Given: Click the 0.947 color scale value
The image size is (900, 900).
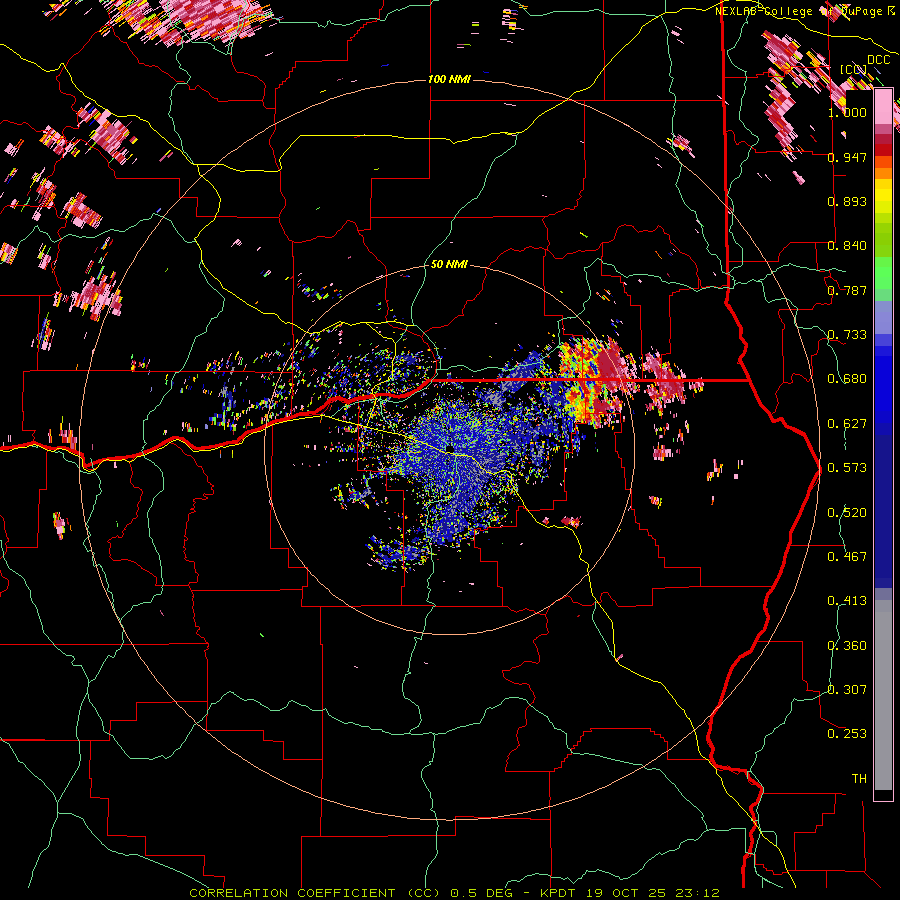Looking at the screenshot, I should pyautogui.click(x=847, y=157).
